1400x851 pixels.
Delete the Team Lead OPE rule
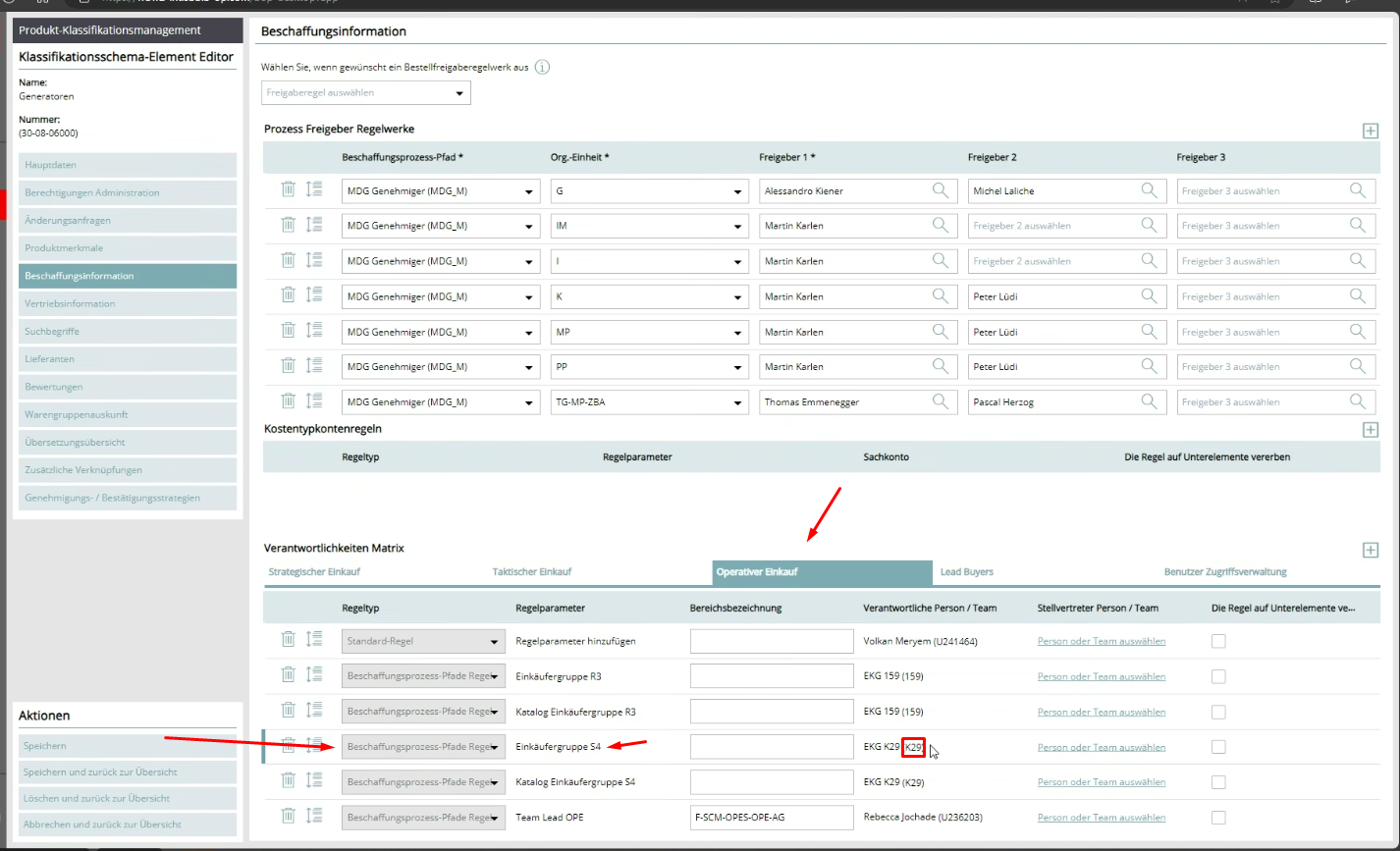point(288,817)
